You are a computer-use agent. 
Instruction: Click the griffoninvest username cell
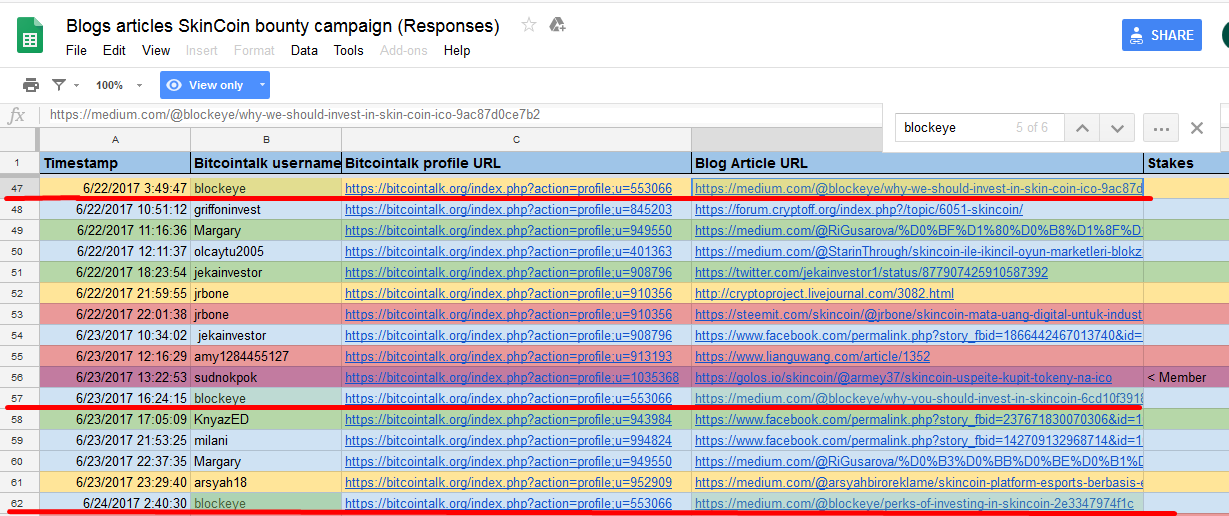point(266,210)
